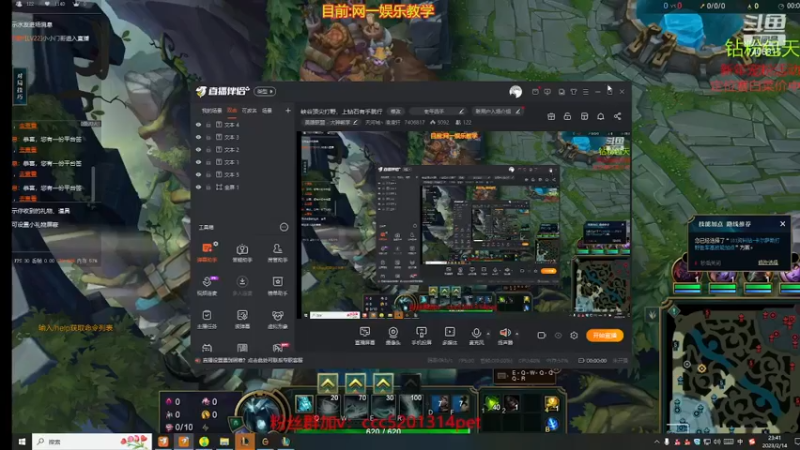
Task: Open the 主播任务 tool icon
Action: [207, 319]
